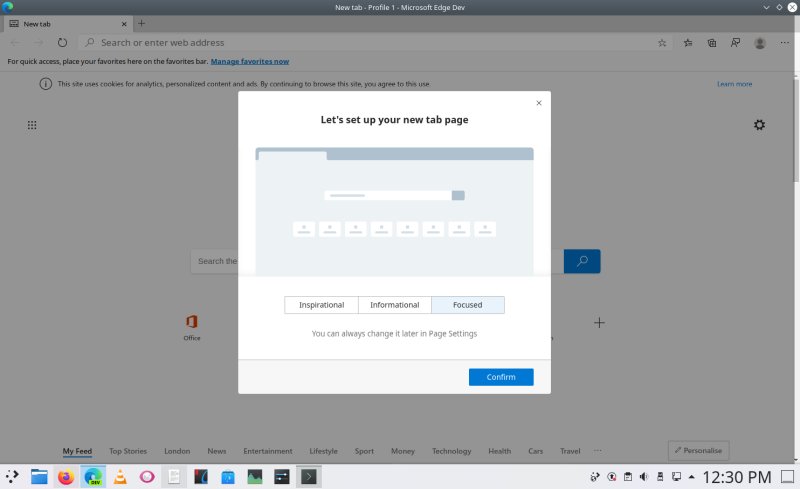Select the Inspirational layout option
800x489 pixels.
[321, 305]
